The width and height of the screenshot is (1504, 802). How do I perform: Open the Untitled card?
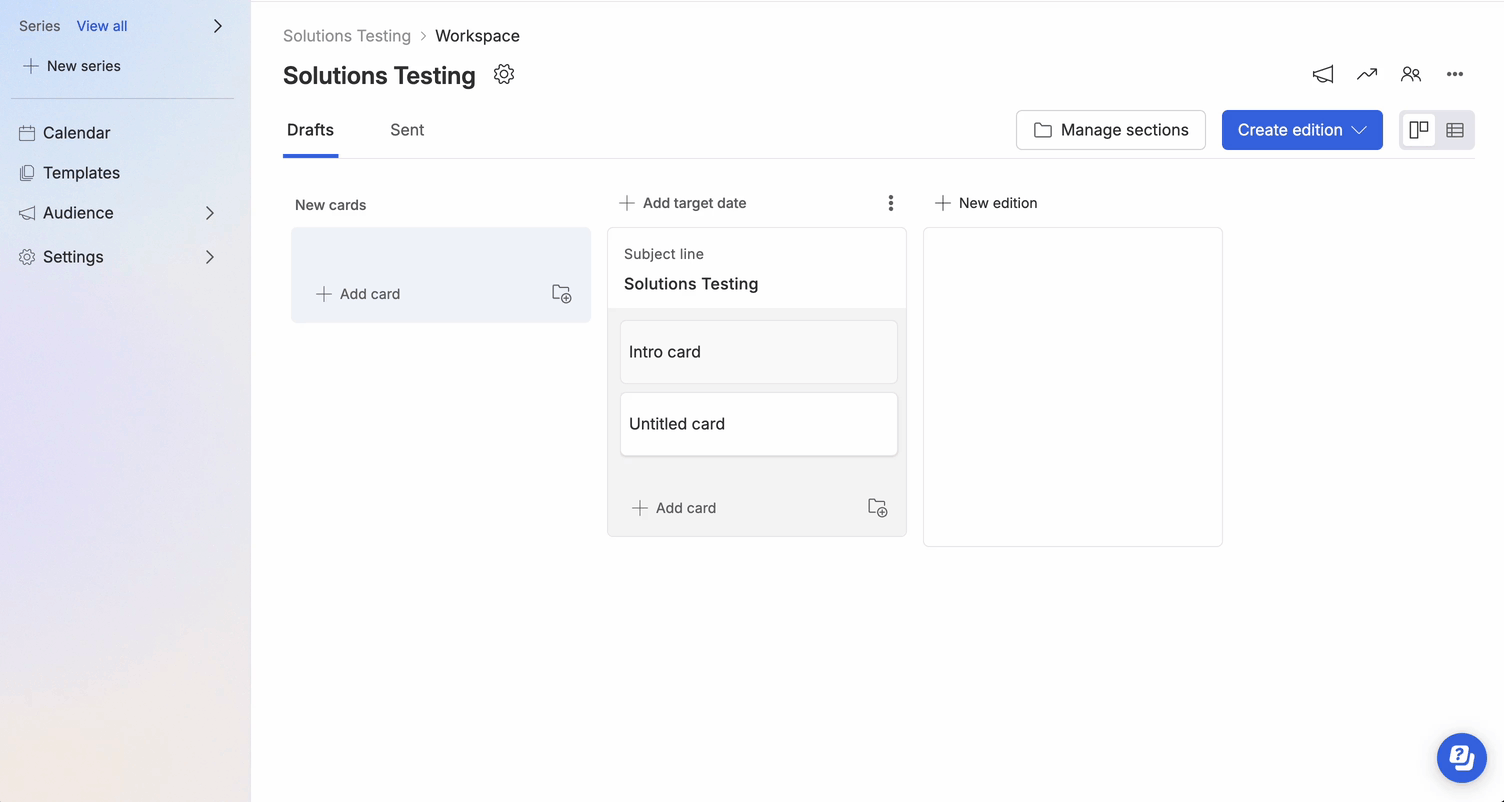[759, 424]
